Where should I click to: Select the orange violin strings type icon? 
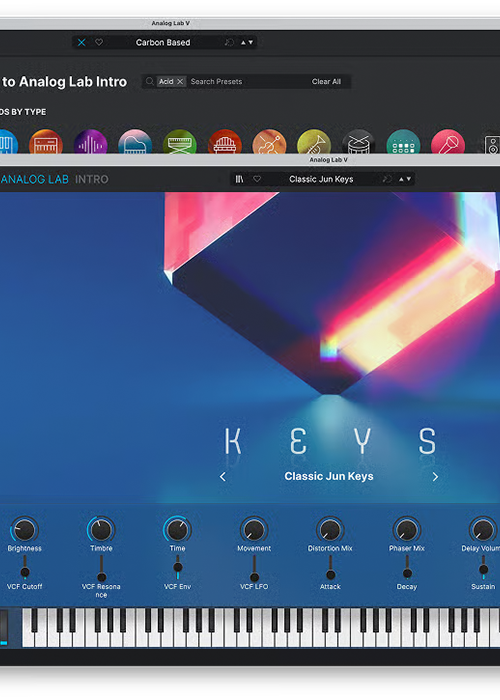click(x=269, y=142)
